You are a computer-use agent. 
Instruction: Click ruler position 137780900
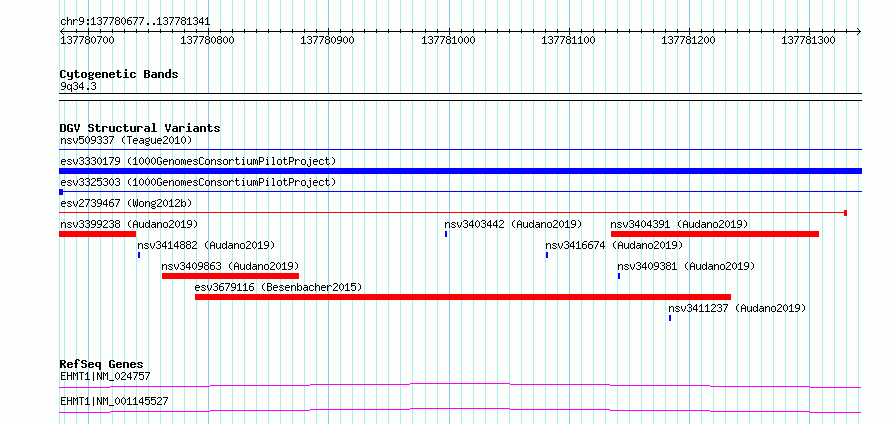click(328, 40)
